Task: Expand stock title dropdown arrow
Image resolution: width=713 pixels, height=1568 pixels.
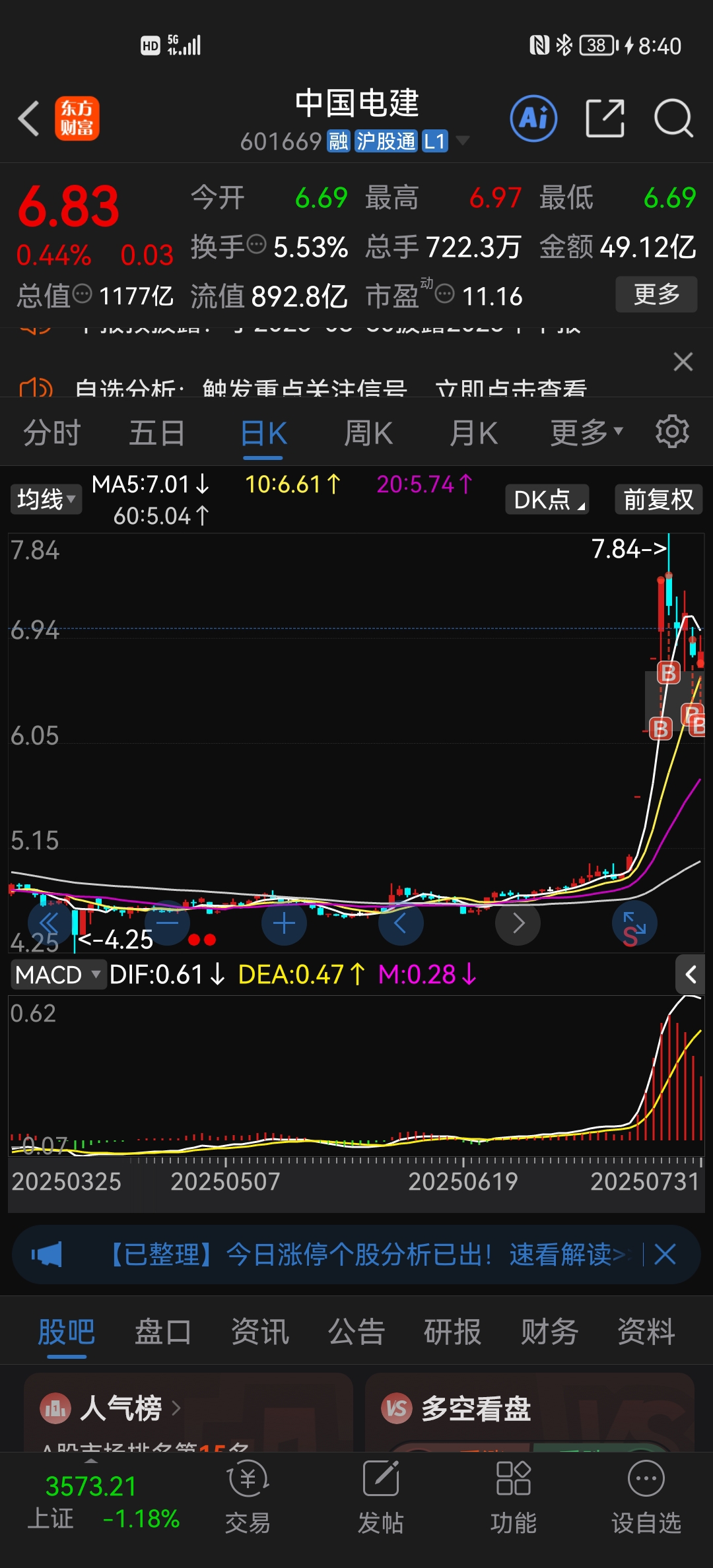Action: point(463,140)
